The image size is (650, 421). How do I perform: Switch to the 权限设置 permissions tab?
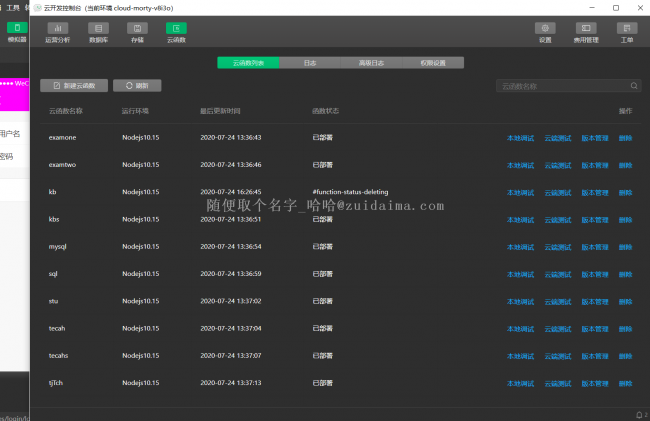[x=433, y=62]
